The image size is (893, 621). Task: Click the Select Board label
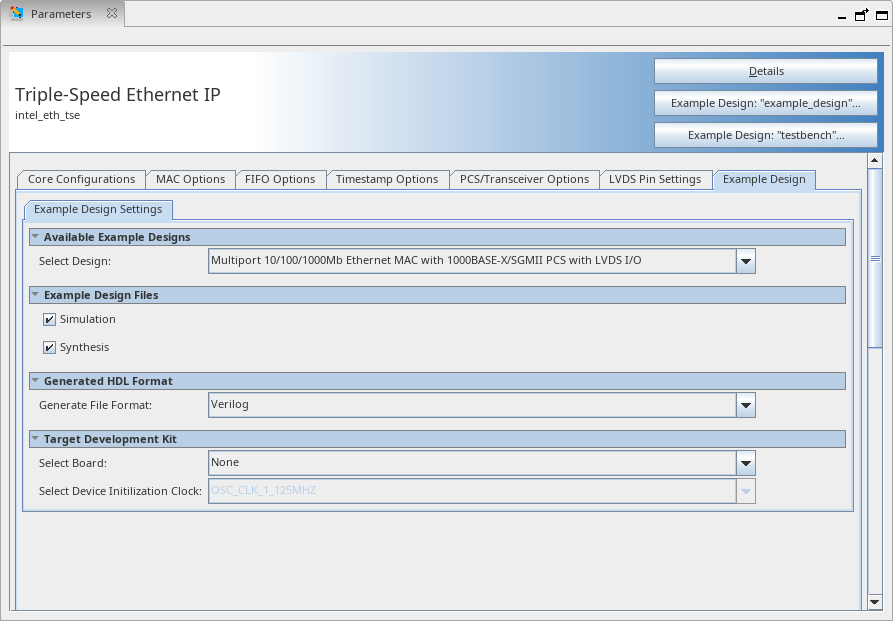[x=73, y=463]
